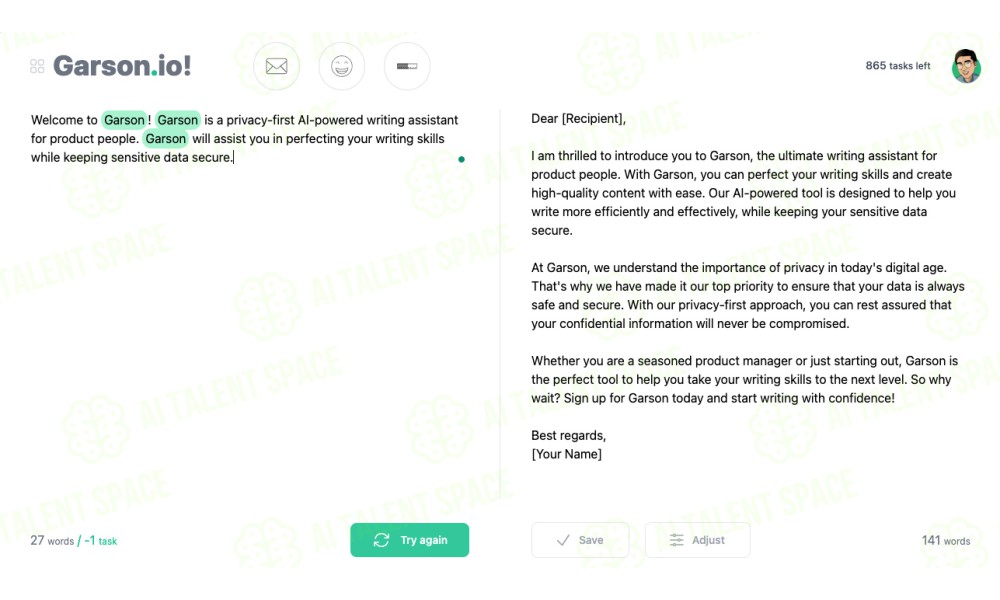Save the generated email
Viewport: 1000px width, 600px height.
[580, 540]
